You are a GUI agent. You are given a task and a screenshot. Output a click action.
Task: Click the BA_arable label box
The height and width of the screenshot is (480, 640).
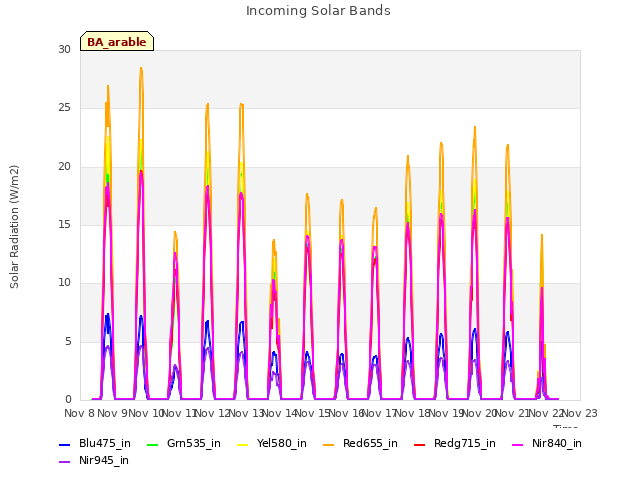tap(117, 41)
